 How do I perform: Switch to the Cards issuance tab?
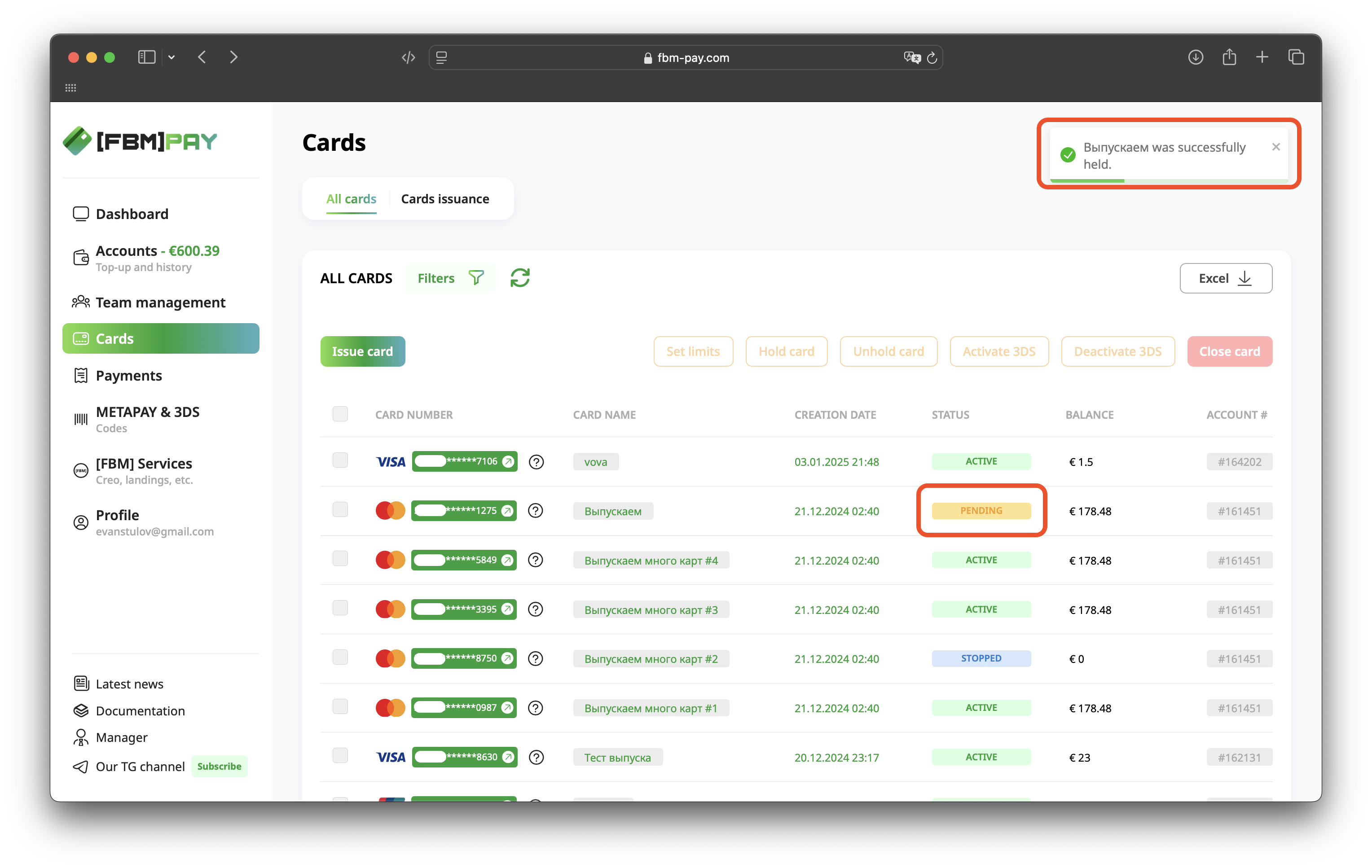coord(445,199)
